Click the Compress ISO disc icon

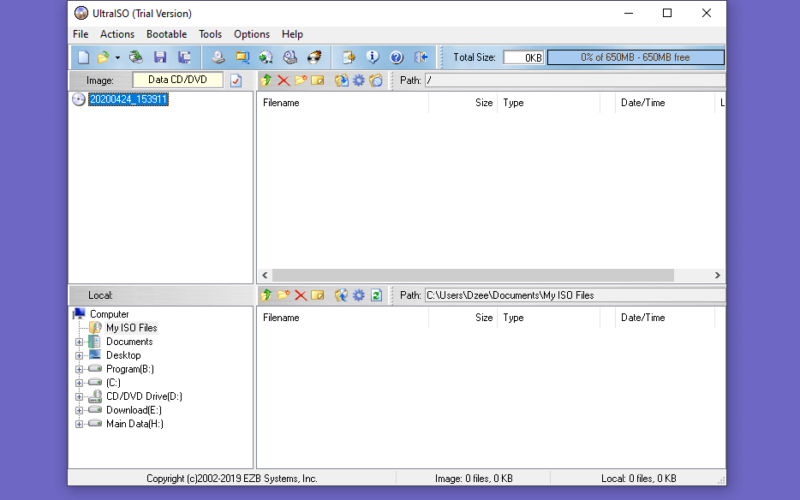[x=266, y=57]
